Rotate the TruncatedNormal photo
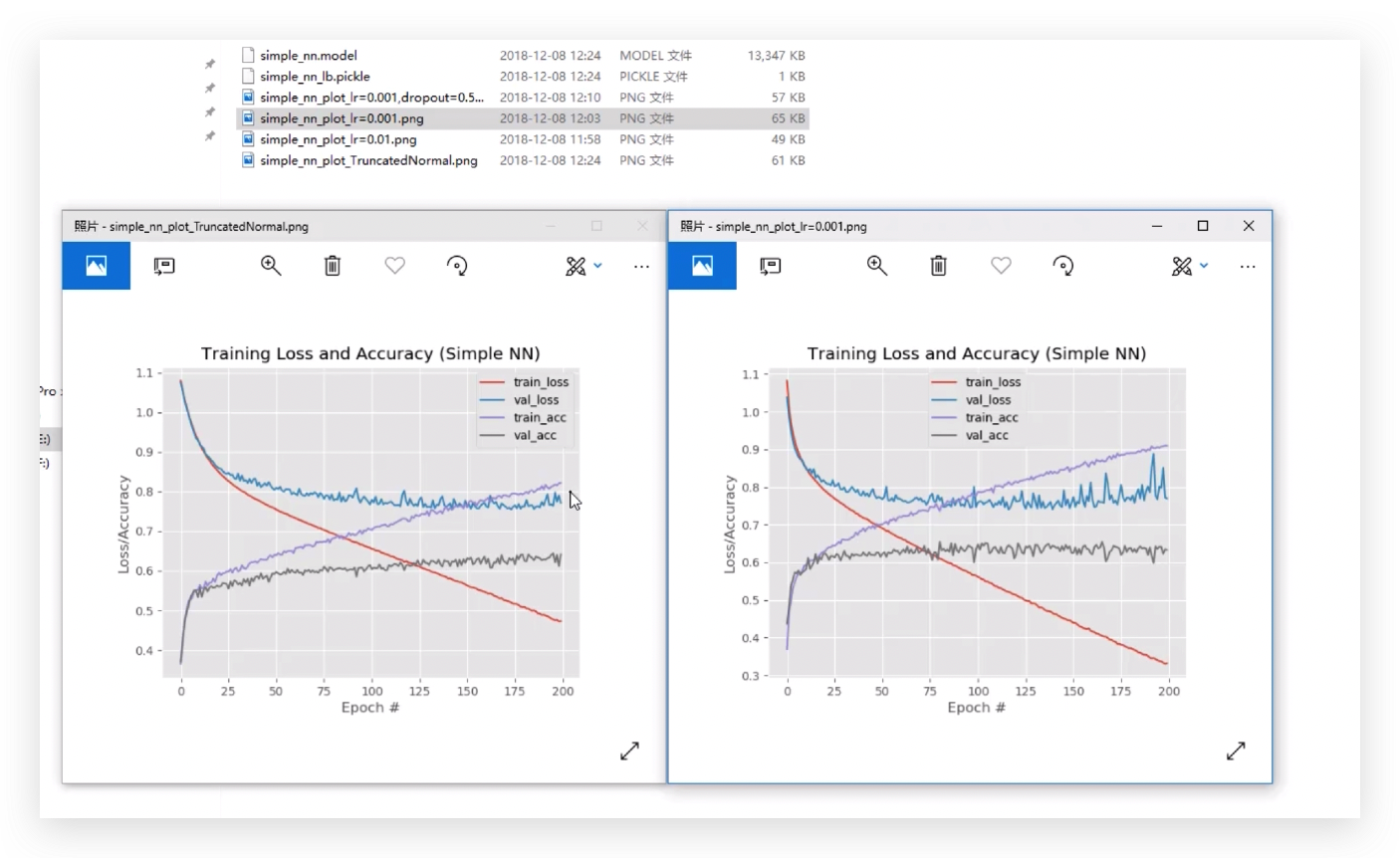Image resolution: width=1400 pixels, height=858 pixels. [x=457, y=266]
